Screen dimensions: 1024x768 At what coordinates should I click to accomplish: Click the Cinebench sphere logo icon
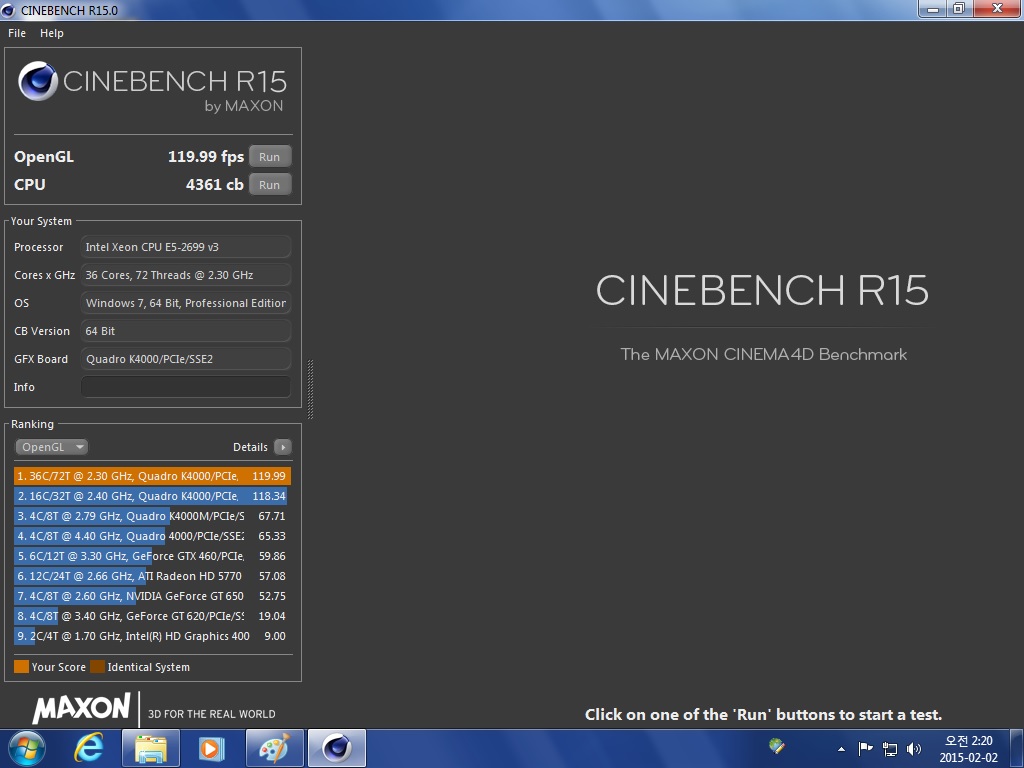[x=38, y=81]
